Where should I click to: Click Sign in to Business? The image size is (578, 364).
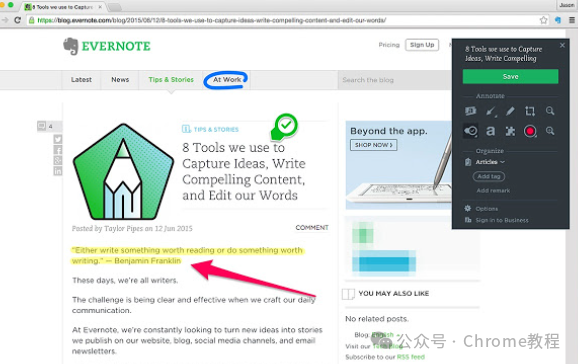502,220
